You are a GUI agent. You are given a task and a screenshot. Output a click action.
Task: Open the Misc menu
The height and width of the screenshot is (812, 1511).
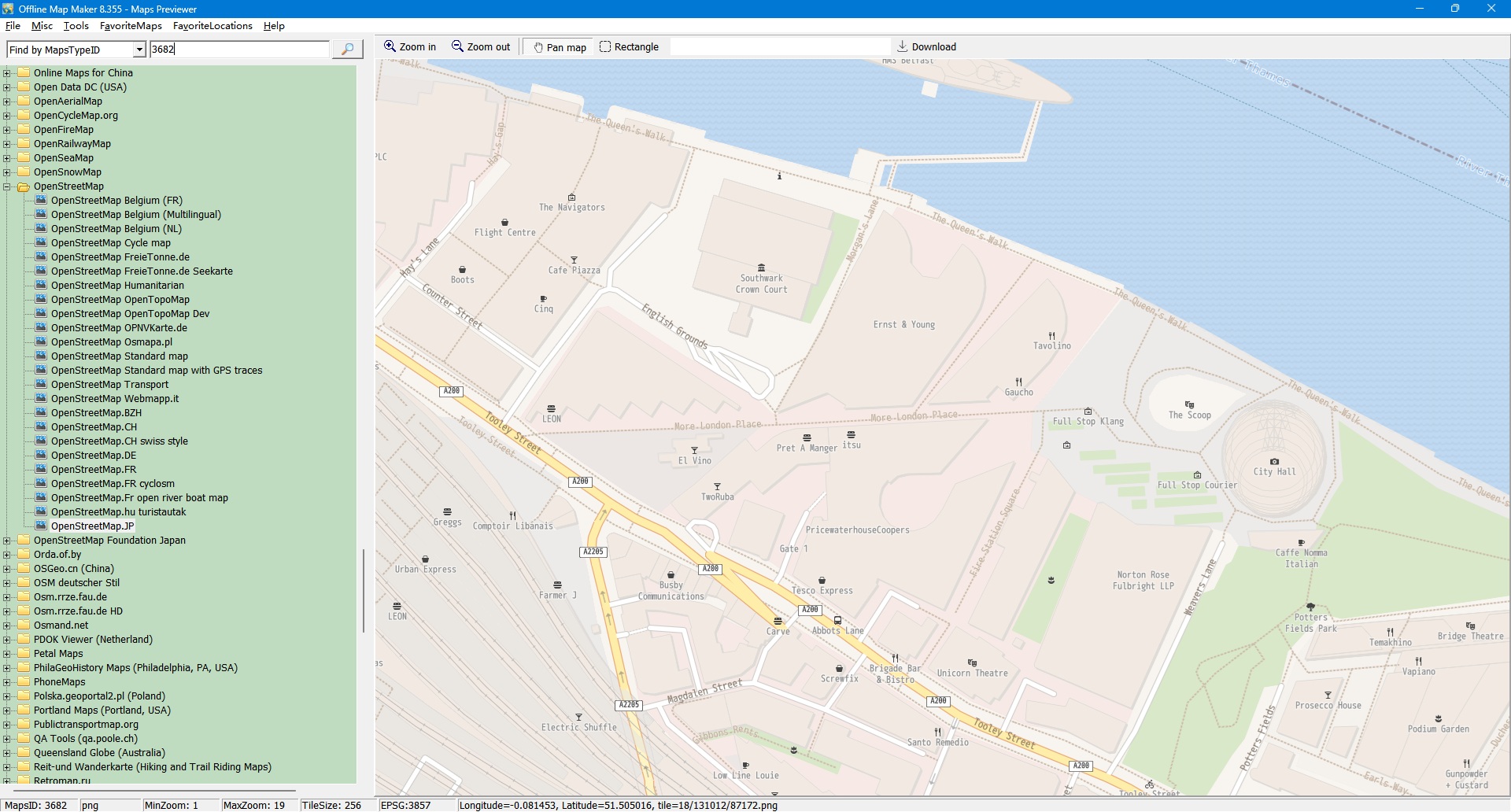point(42,25)
